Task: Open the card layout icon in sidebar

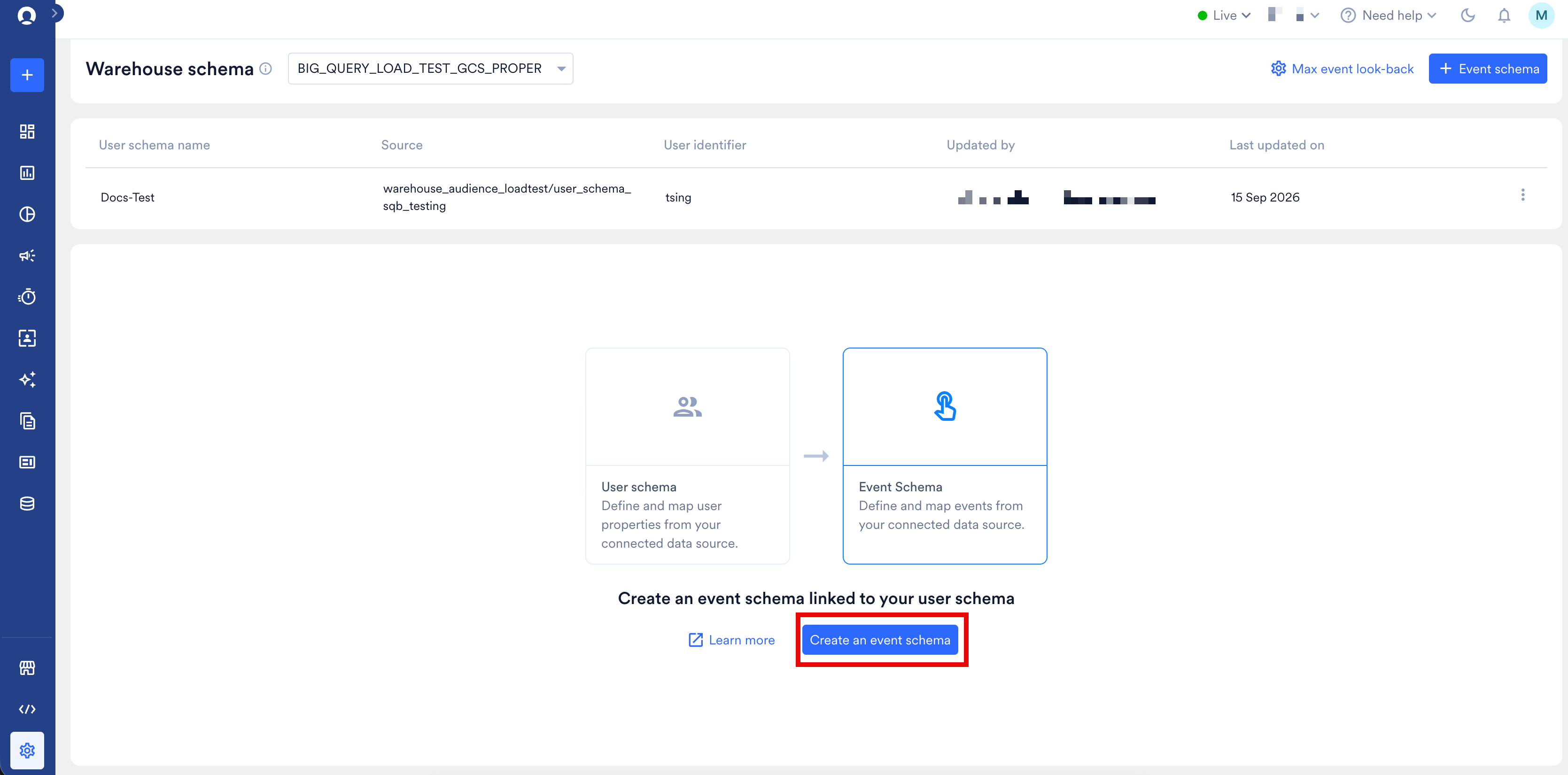Action: coord(27,462)
